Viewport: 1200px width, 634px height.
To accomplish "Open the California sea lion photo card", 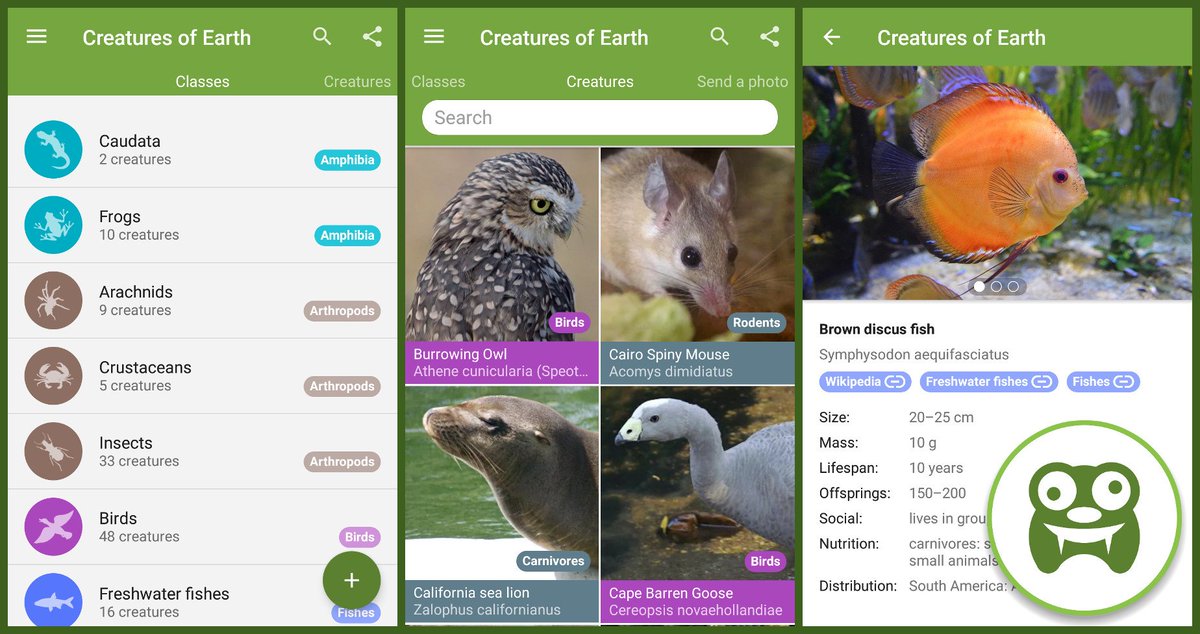I will (x=502, y=504).
